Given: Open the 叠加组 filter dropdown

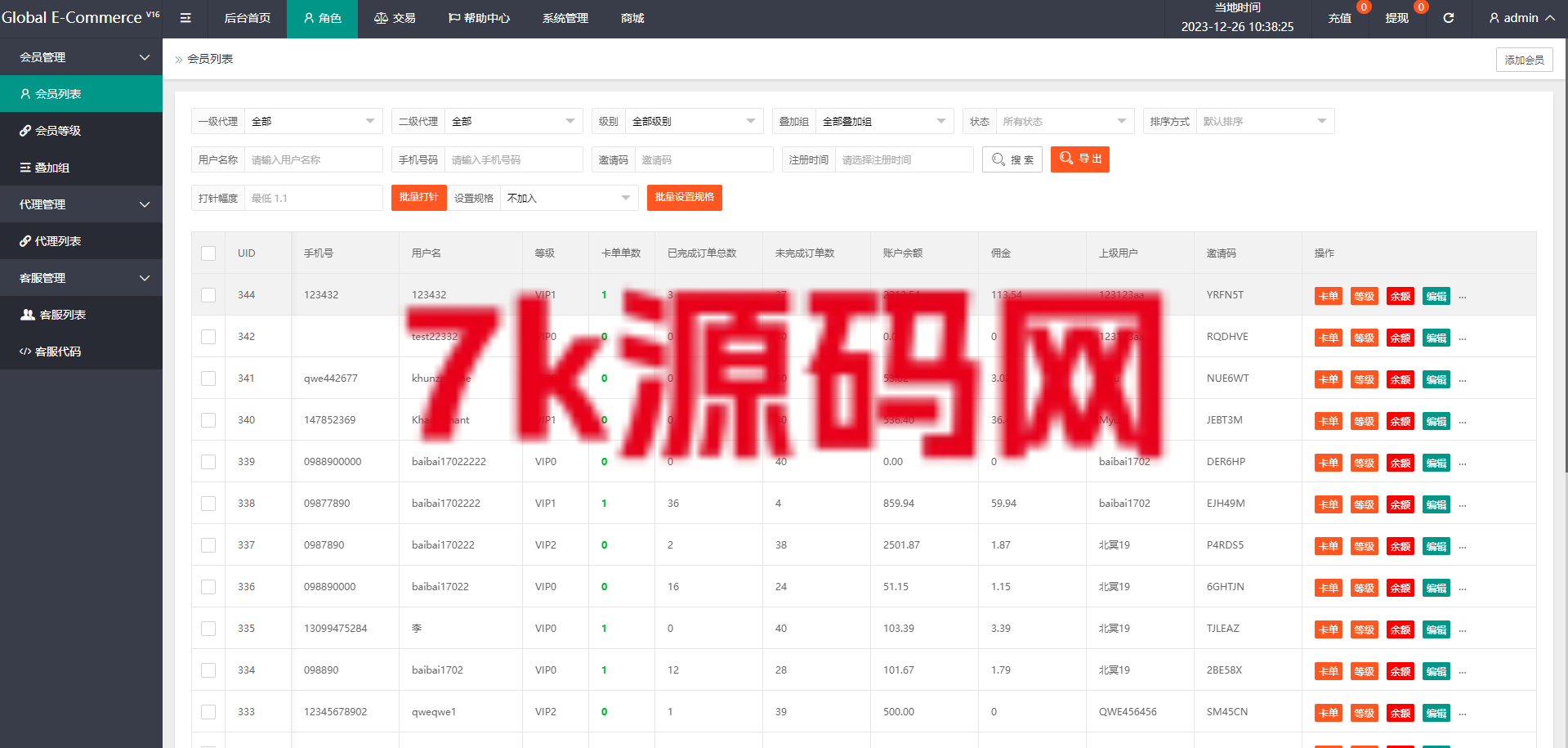Looking at the screenshot, I should [885, 121].
